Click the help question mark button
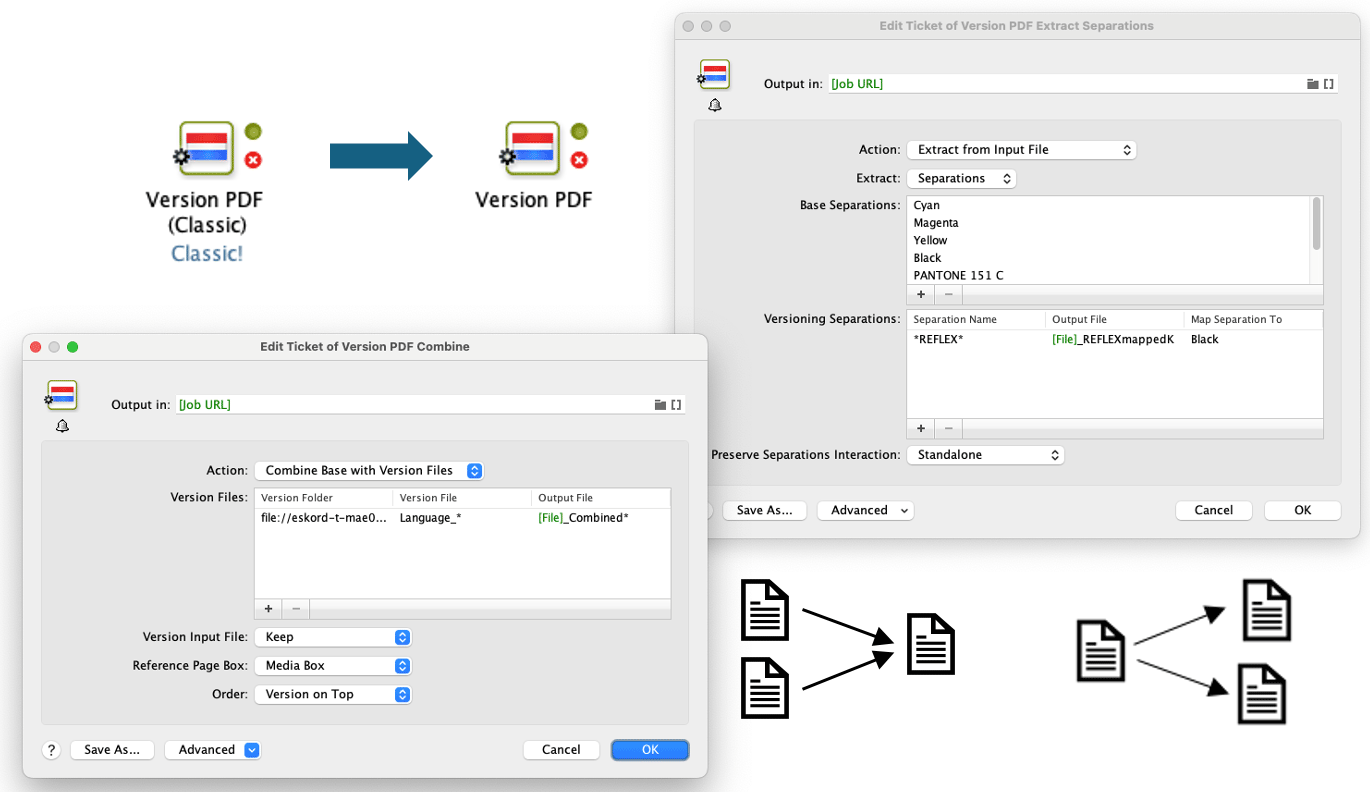 [52, 750]
